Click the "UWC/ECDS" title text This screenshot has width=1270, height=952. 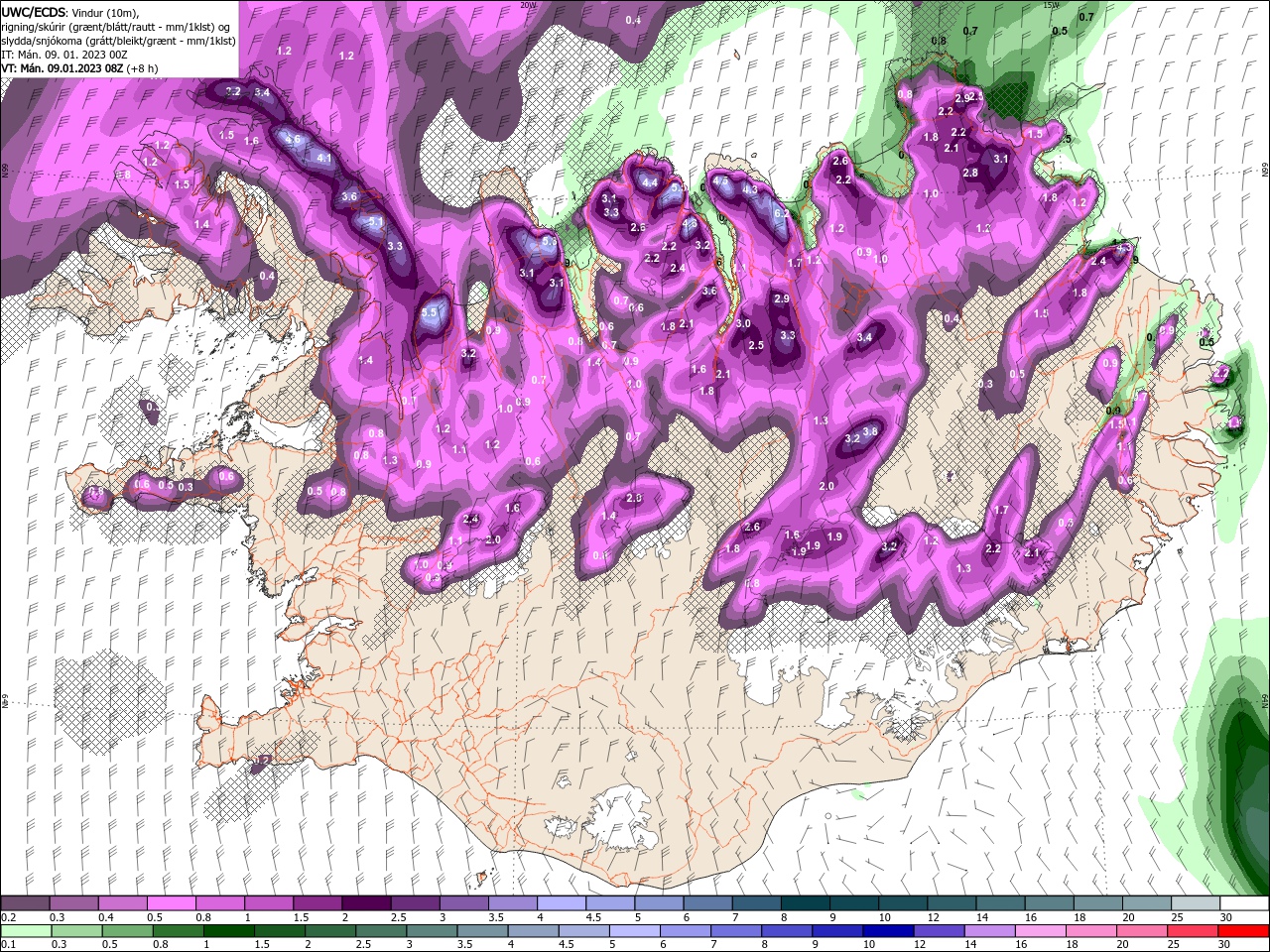[34, 12]
